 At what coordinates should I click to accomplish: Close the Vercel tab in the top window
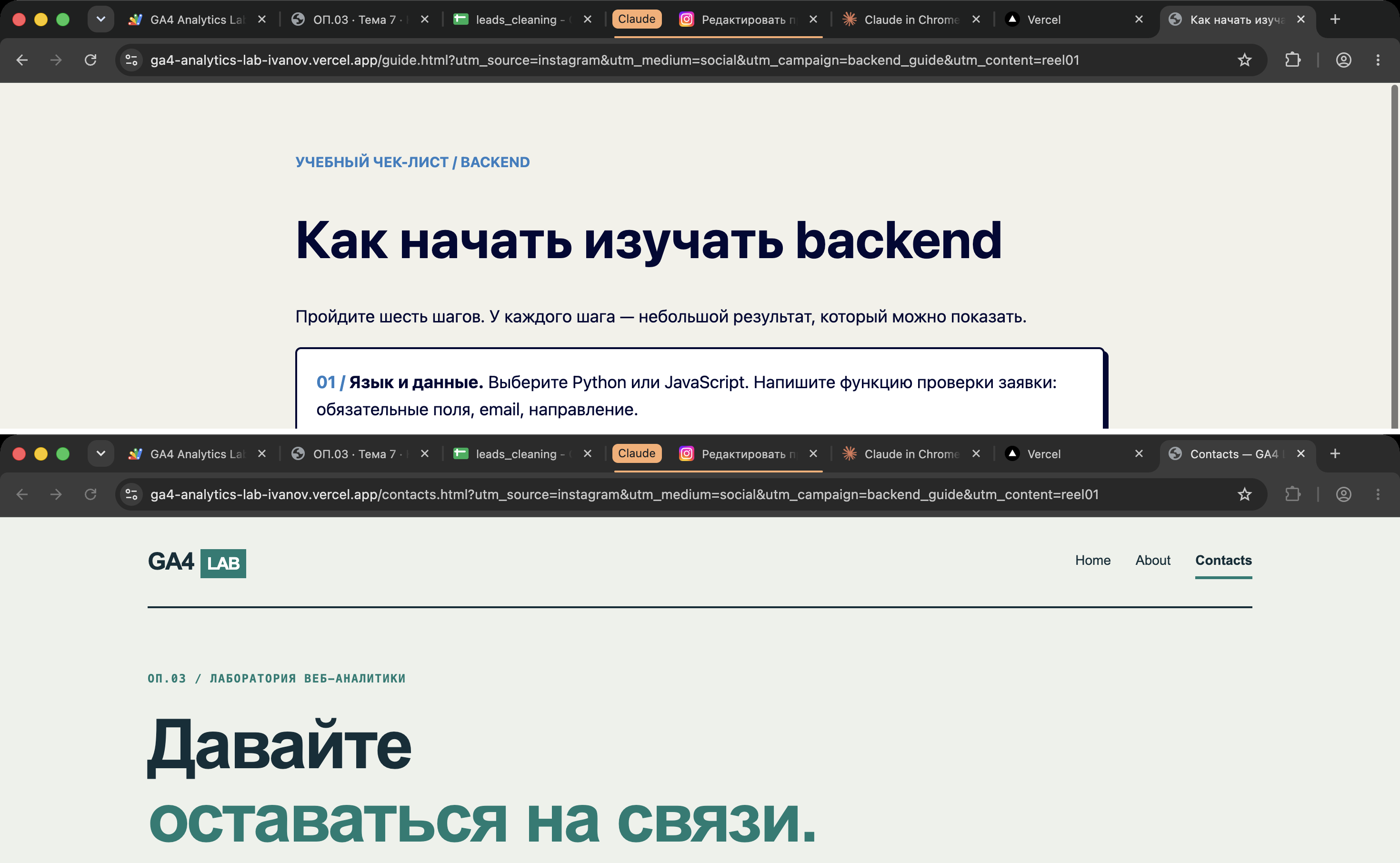tap(1139, 20)
